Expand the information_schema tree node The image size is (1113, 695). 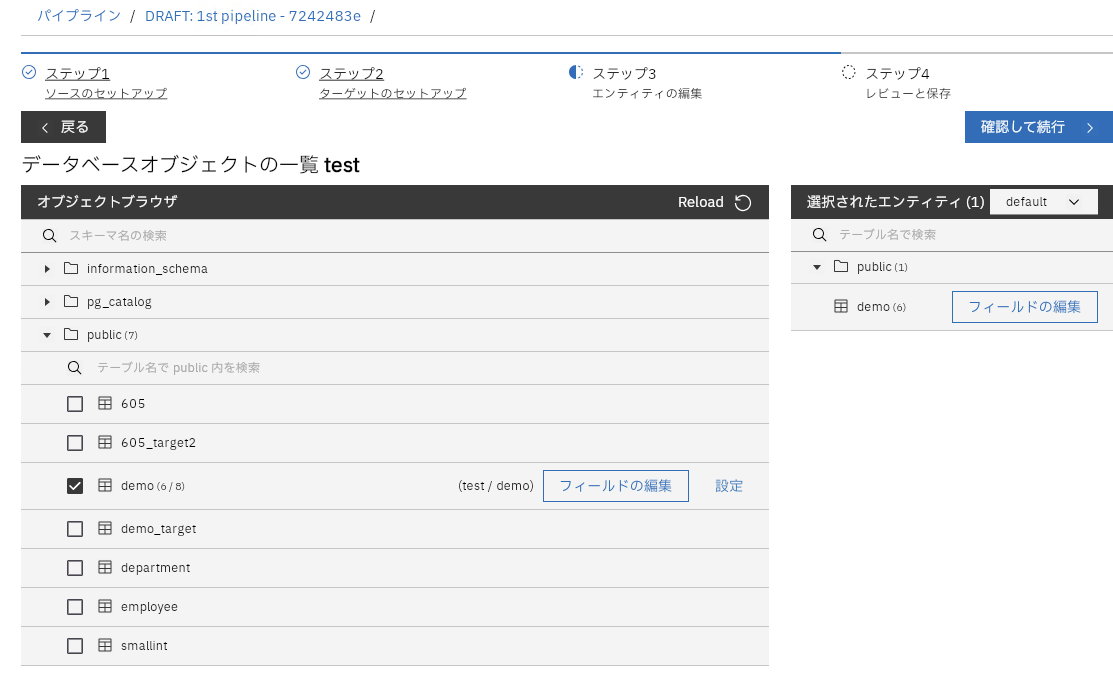47,269
